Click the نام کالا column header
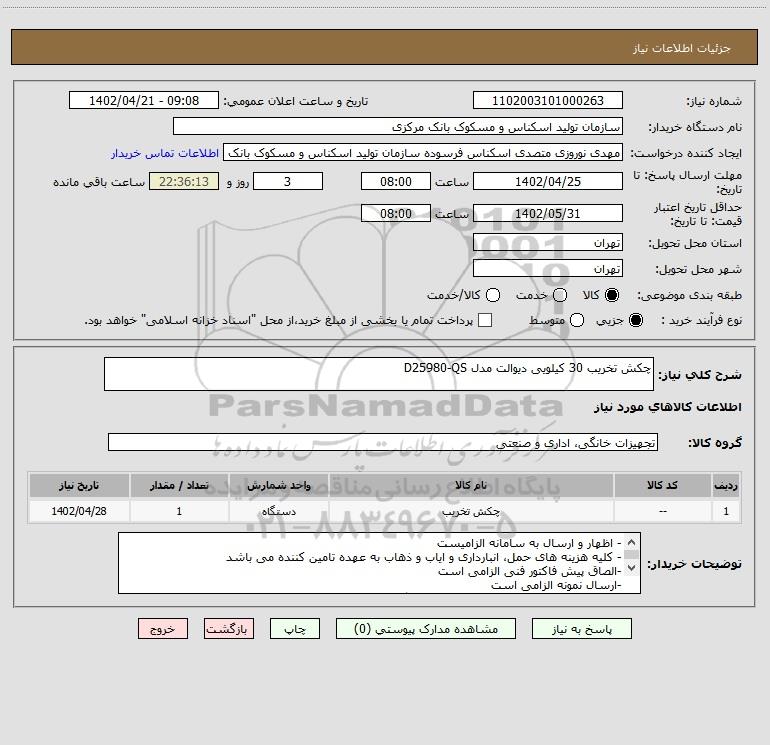 pos(471,486)
